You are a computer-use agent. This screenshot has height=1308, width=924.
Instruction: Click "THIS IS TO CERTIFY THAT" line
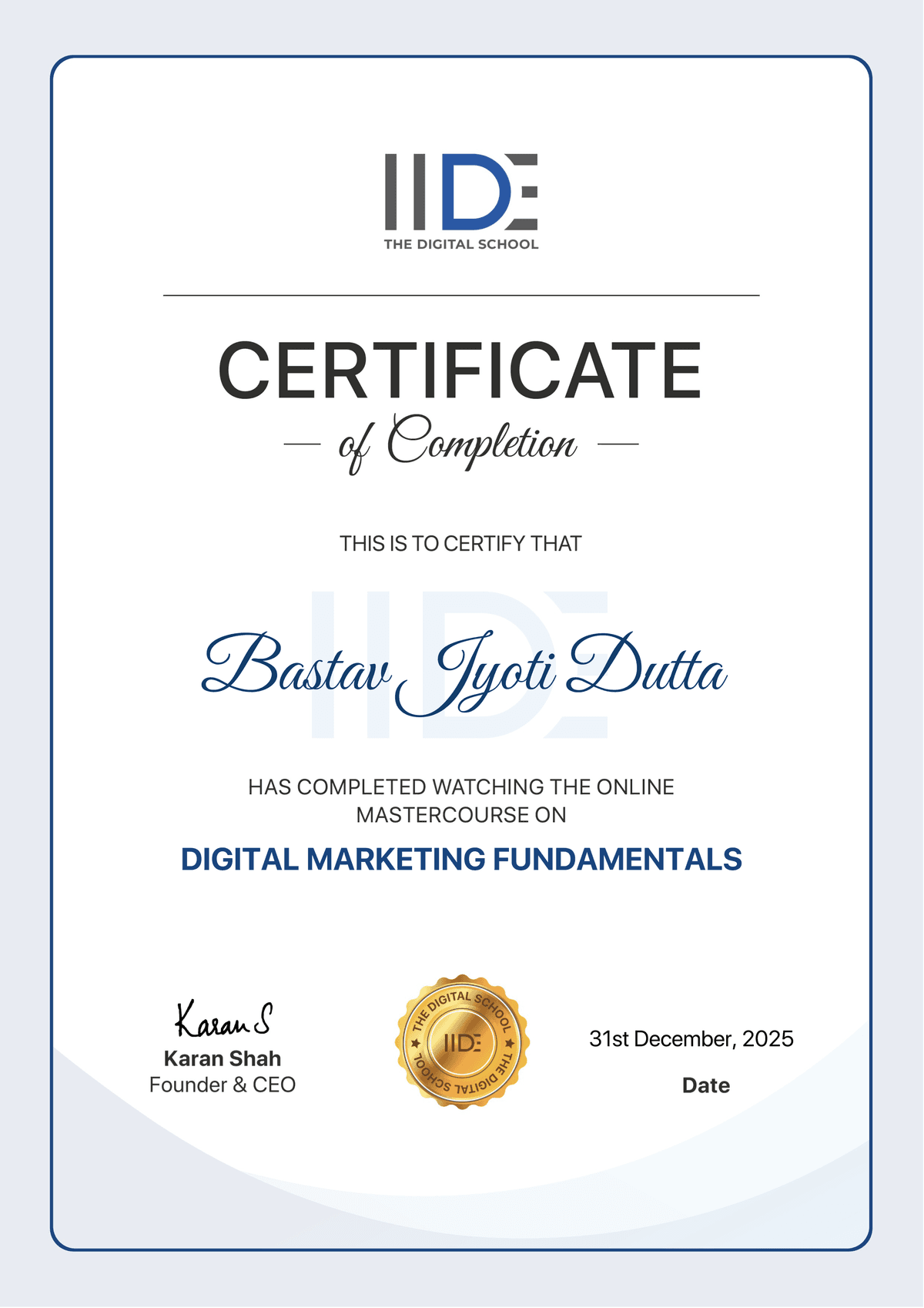460,544
